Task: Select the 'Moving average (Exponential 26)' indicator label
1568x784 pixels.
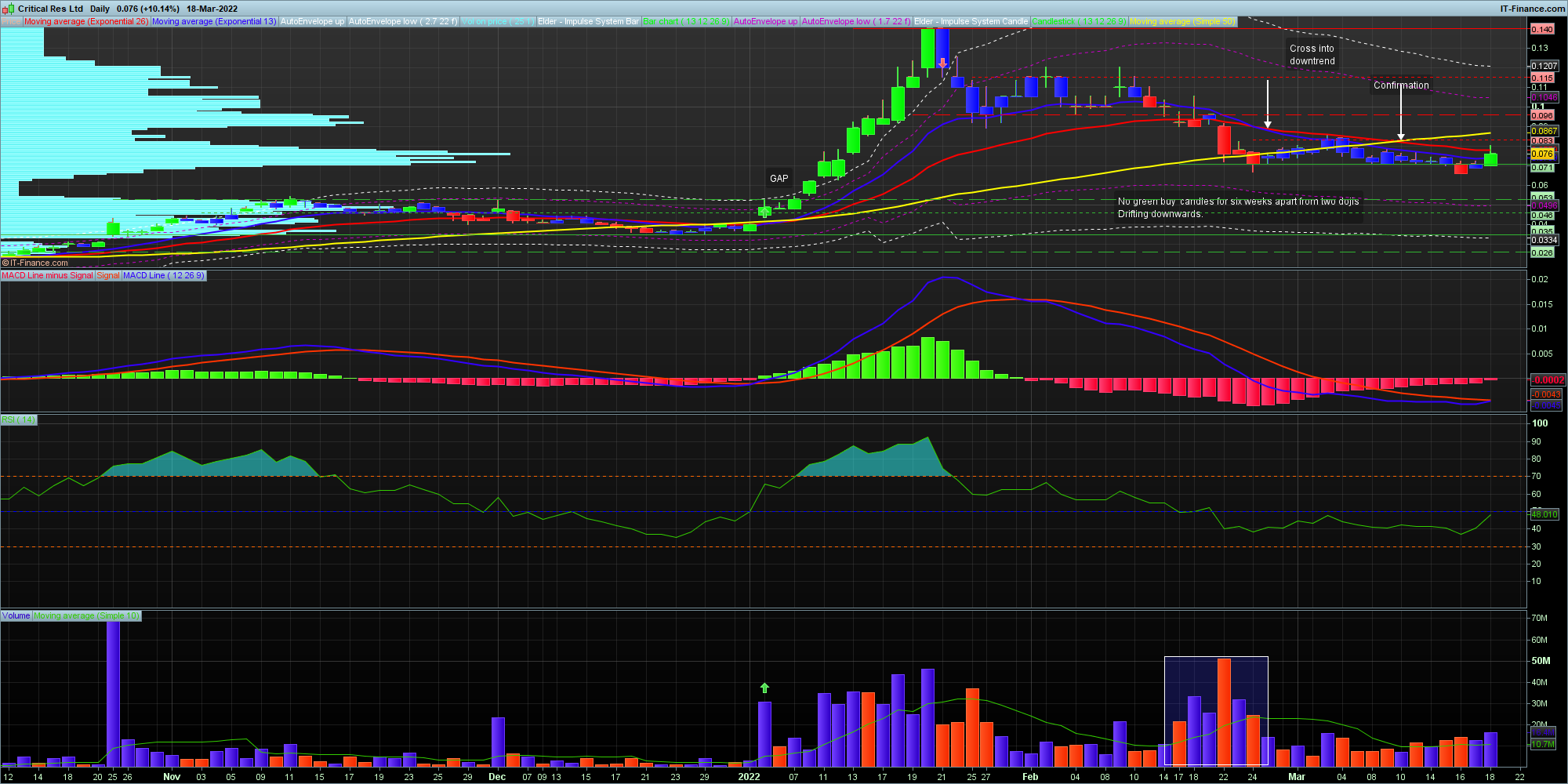Action: [x=85, y=22]
